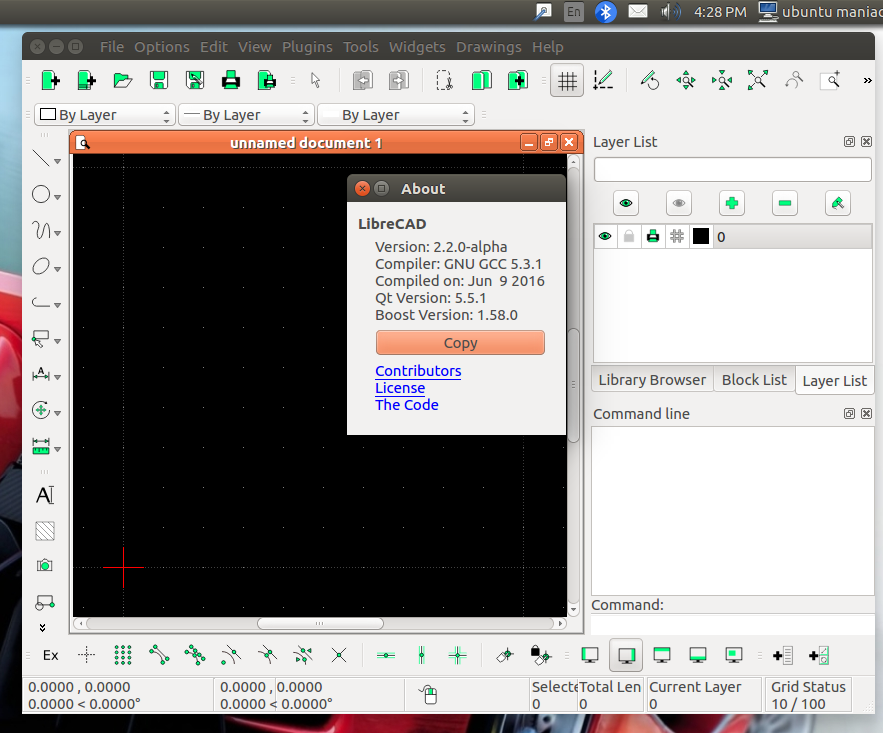Open the line width By Layer dropdown
883x733 pixels.
coord(246,115)
